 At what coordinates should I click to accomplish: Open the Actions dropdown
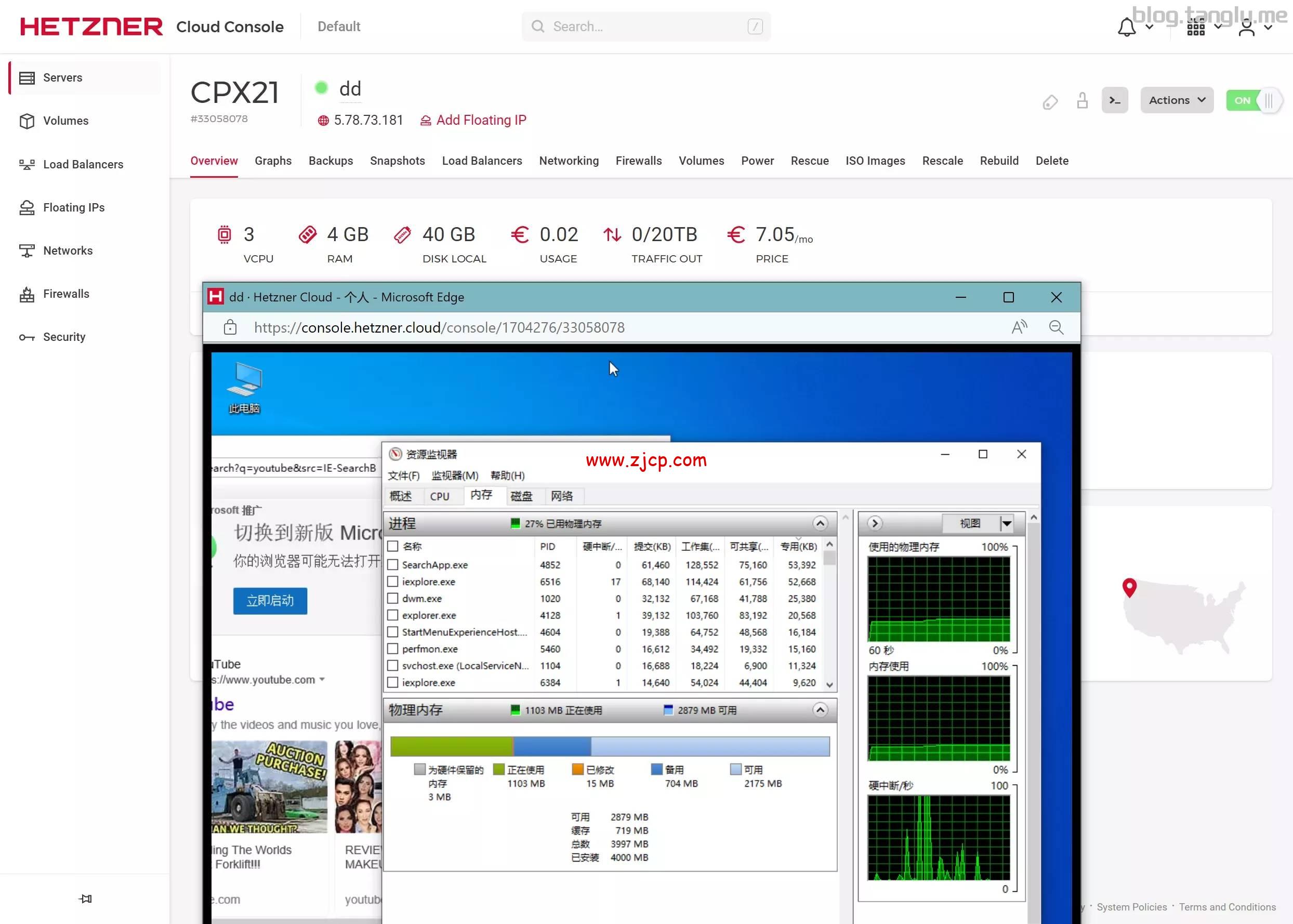1177,101
